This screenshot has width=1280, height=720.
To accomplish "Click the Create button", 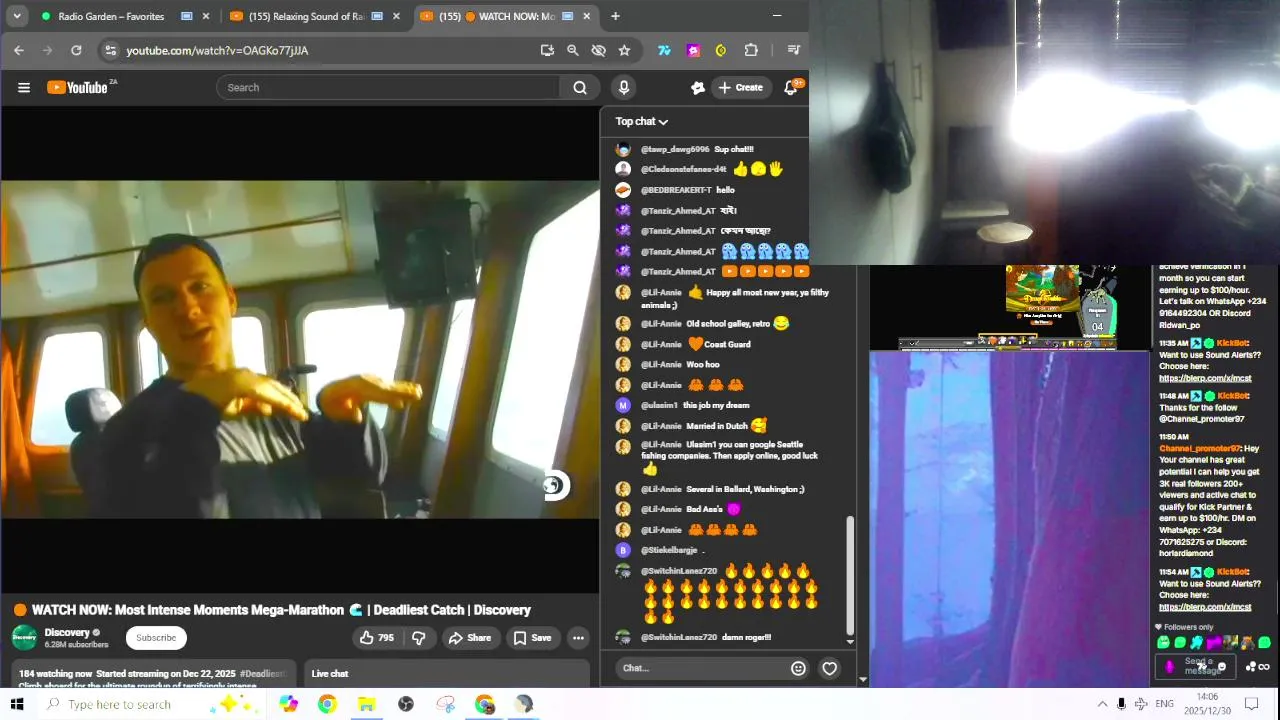I will pyautogui.click(x=741, y=88).
